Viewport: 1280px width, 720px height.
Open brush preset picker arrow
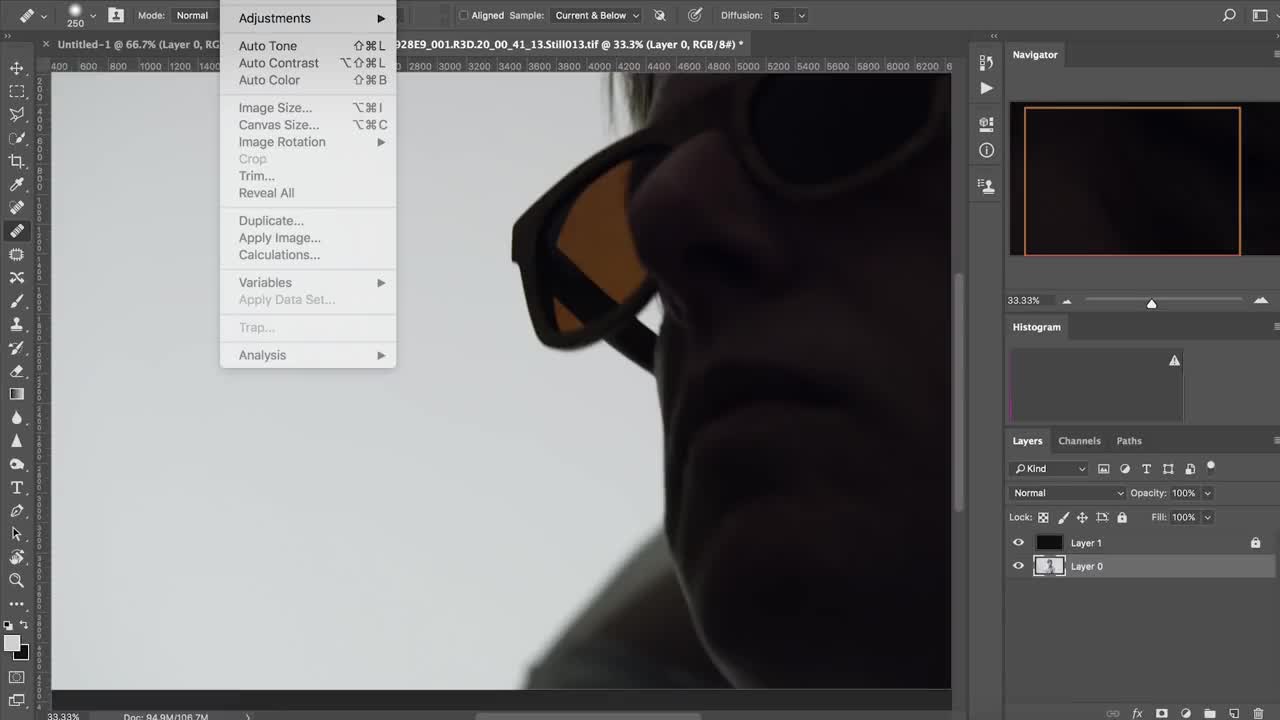point(93,16)
